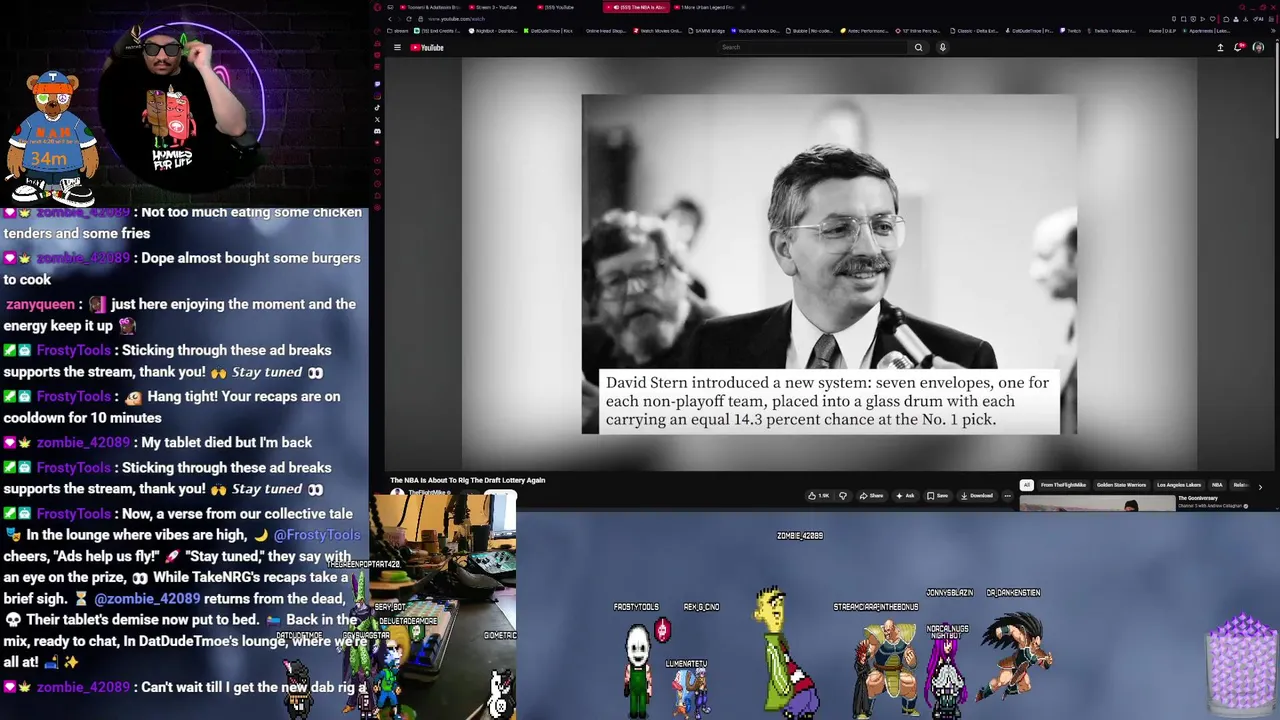Go back with browser back arrow
The height and width of the screenshot is (720, 1280).
pyautogui.click(x=390, y=19)
